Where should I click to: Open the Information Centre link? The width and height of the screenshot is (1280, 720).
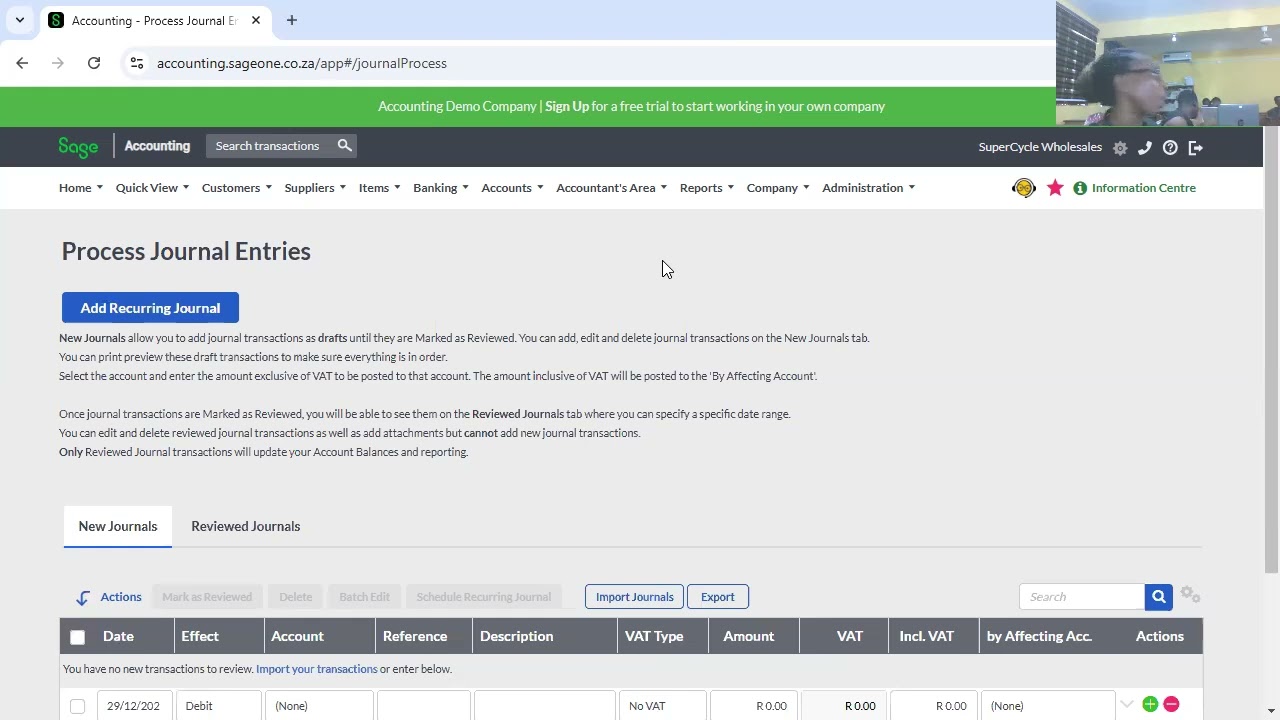tap(1144, 188)
